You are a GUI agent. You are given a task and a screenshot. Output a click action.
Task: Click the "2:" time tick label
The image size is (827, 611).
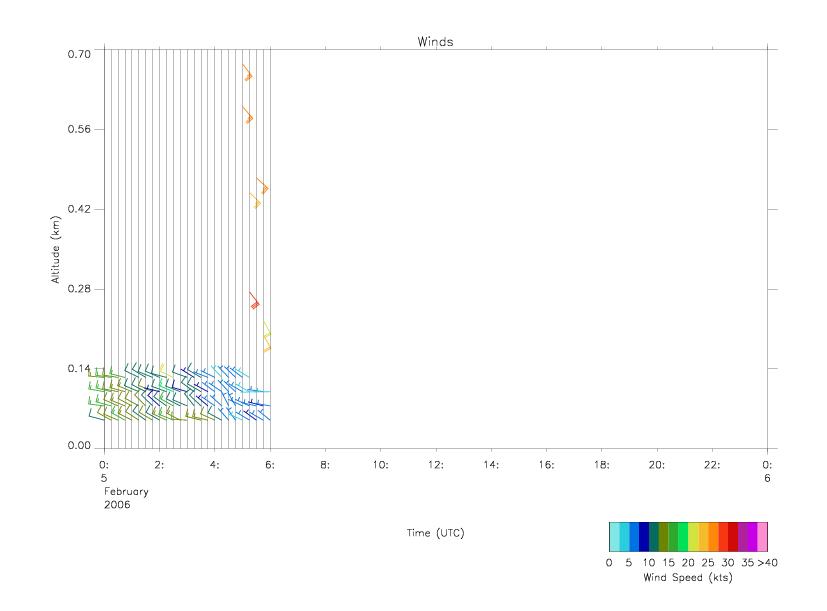159,465
